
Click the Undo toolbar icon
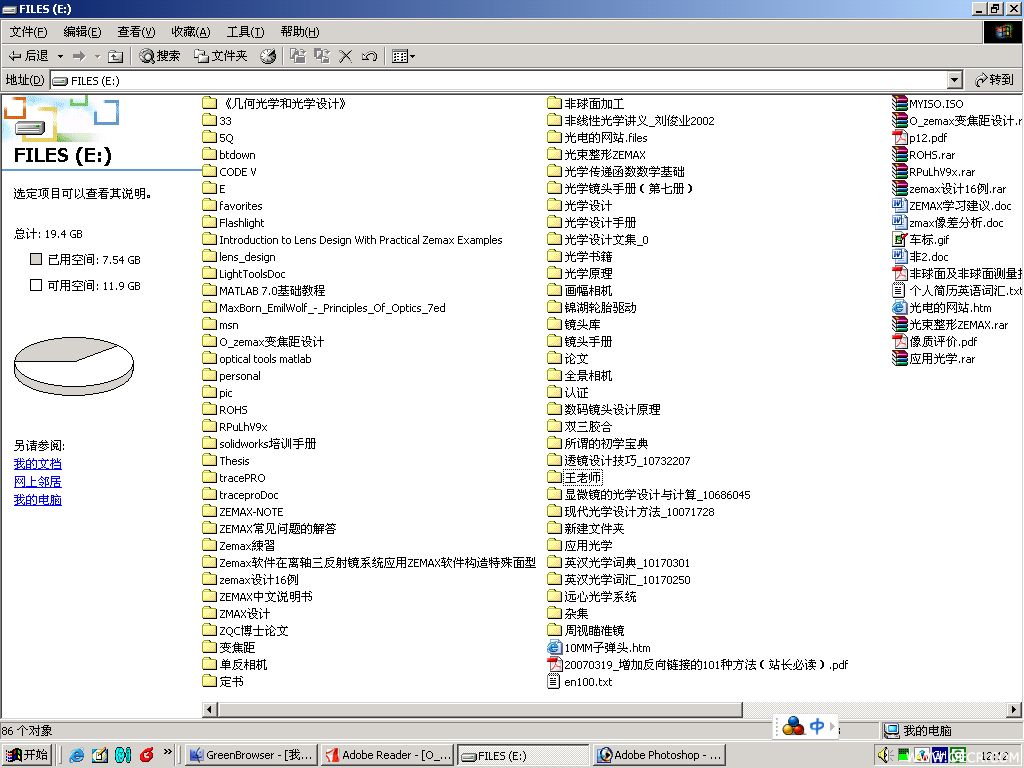[369, 56]
